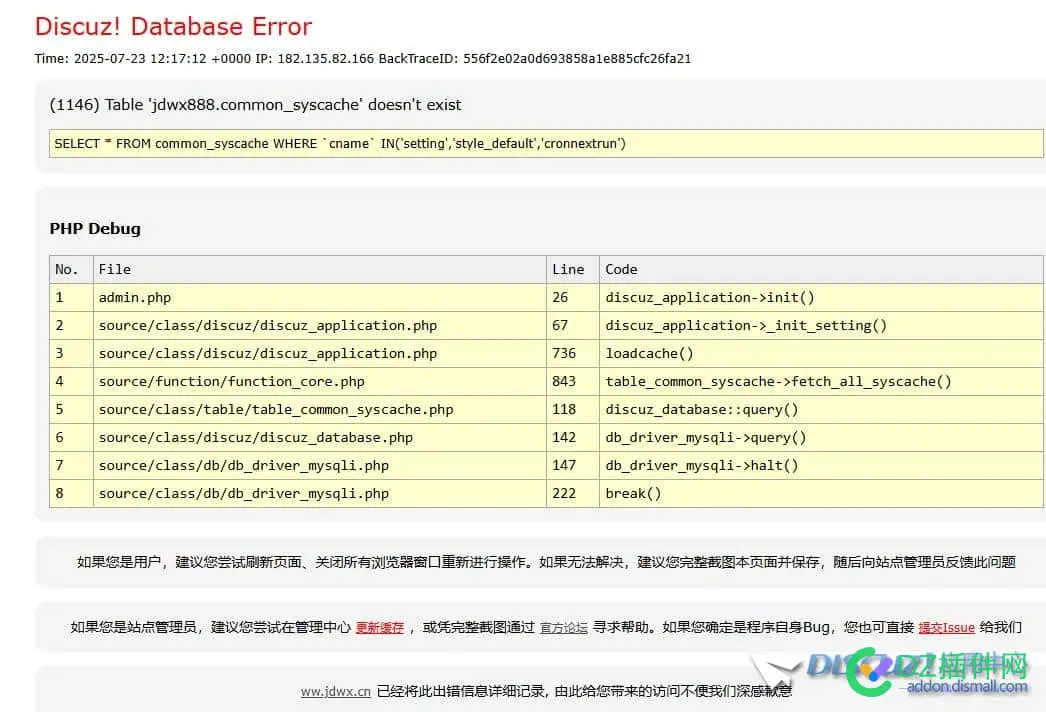Viewport: 1046px width, 712px height.
Task: Click the loadcache() code cell
Action: tap(649, 354)
